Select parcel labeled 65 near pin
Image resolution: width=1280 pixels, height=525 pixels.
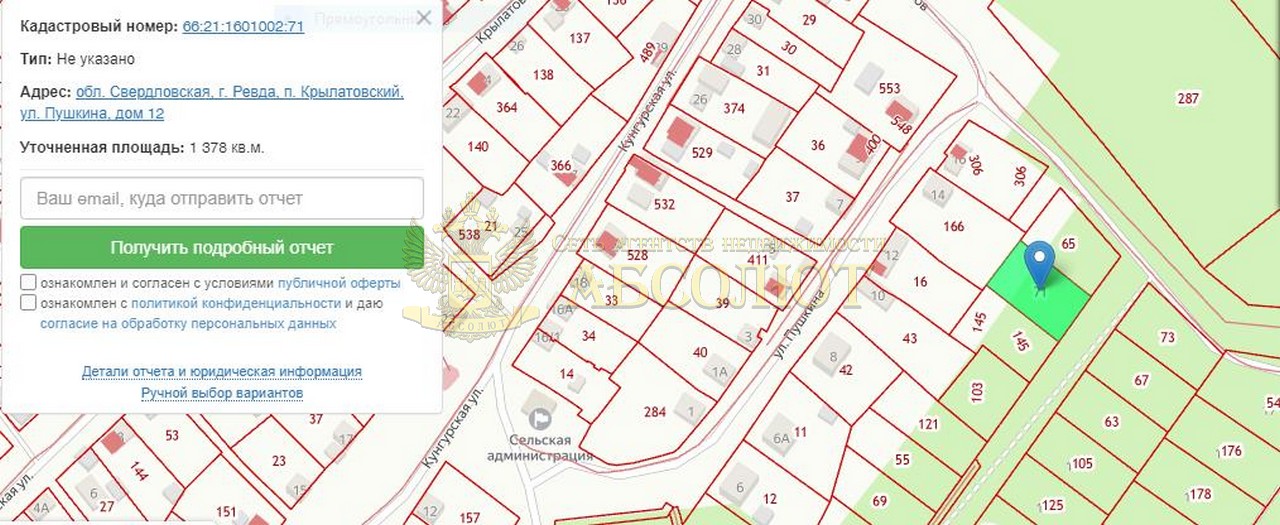[x=1068, y=243]
